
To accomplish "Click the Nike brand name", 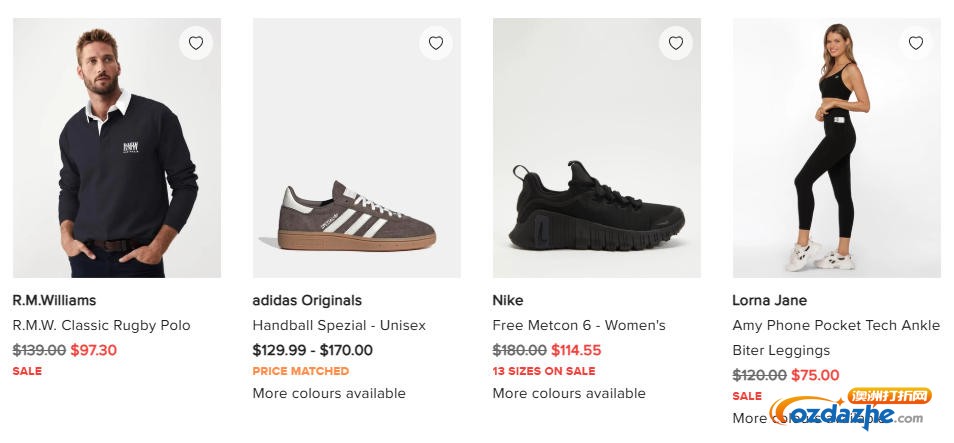I will click(508, 300).
